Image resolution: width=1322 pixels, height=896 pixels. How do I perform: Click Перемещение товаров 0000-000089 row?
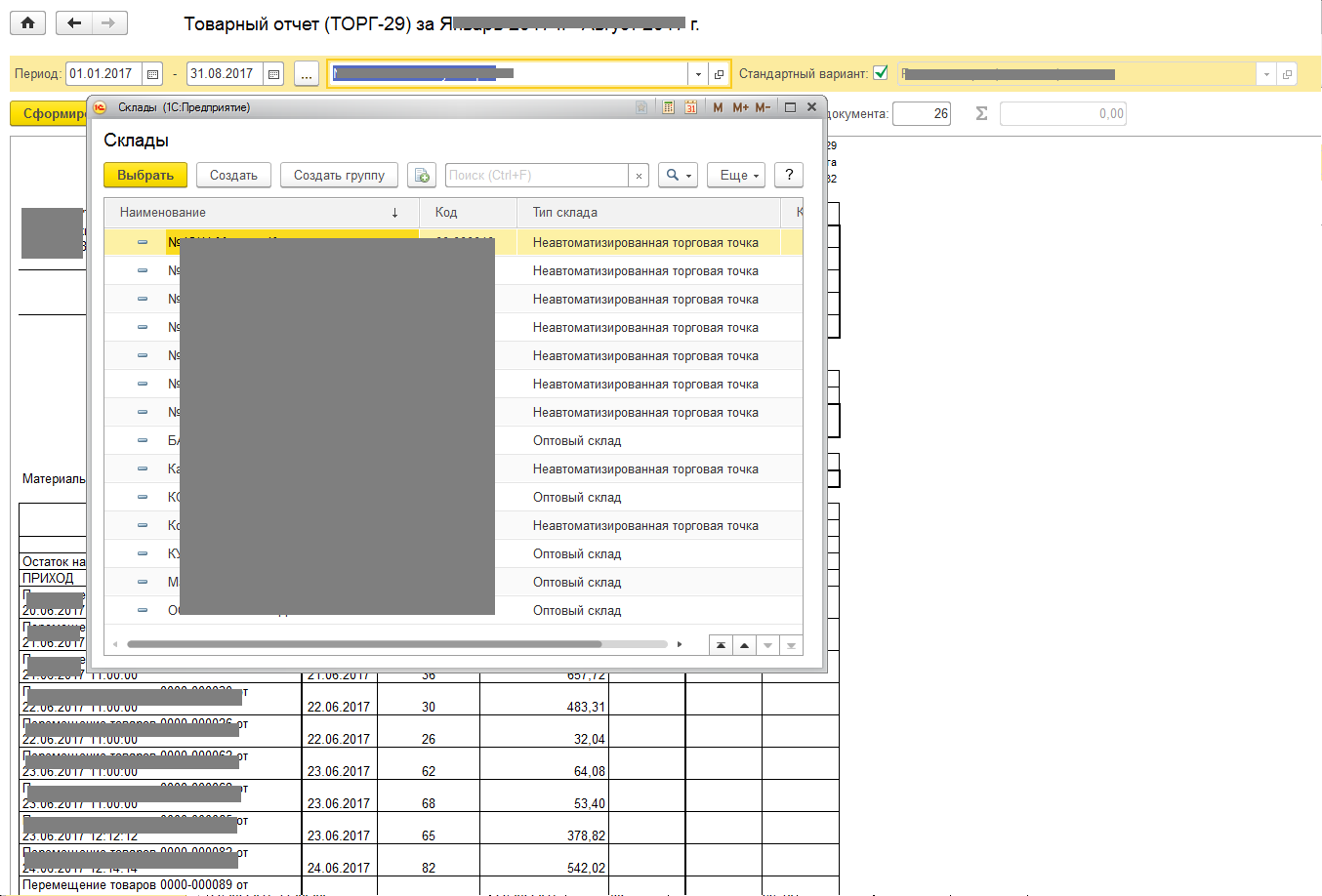click(136, 885)
